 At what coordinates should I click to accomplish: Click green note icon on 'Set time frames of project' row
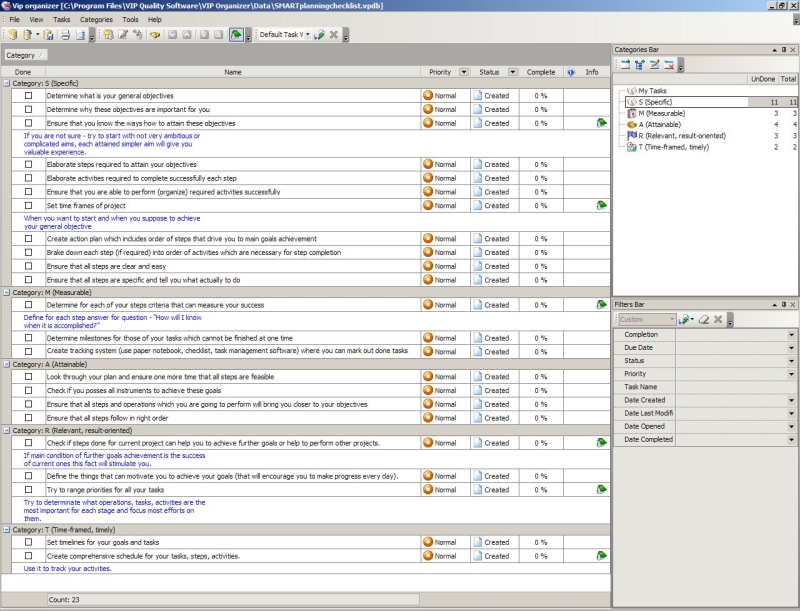(x=601, y=205)
